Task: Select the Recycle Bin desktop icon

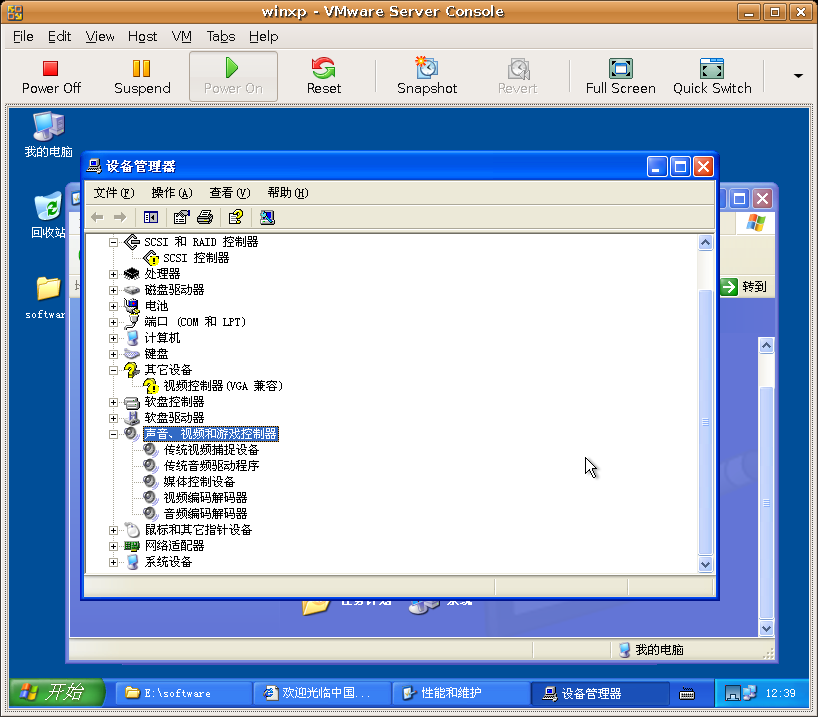Action: [x=49, y=215]
